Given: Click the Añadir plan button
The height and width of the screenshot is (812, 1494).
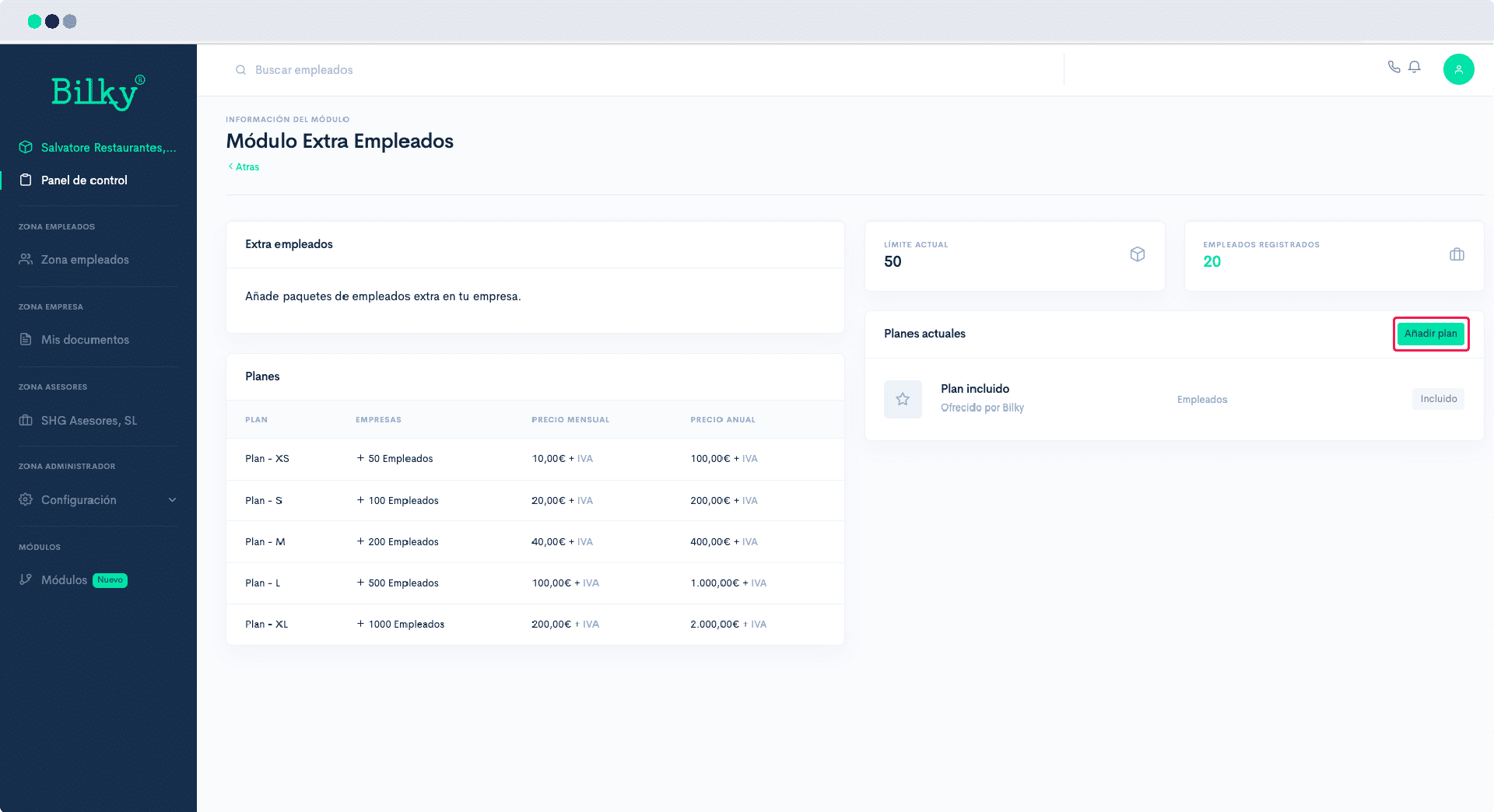Looking at the screenshot, I should pyautogui.click(x=1430, y=334).
